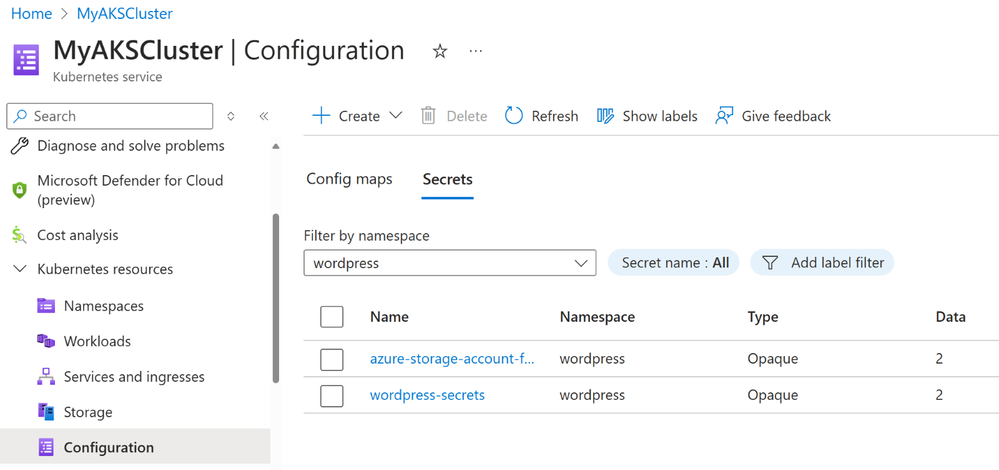999x470 pixels.
Task: Click the Cost analysis dollar icon
Action: click(x=19, y=235)
